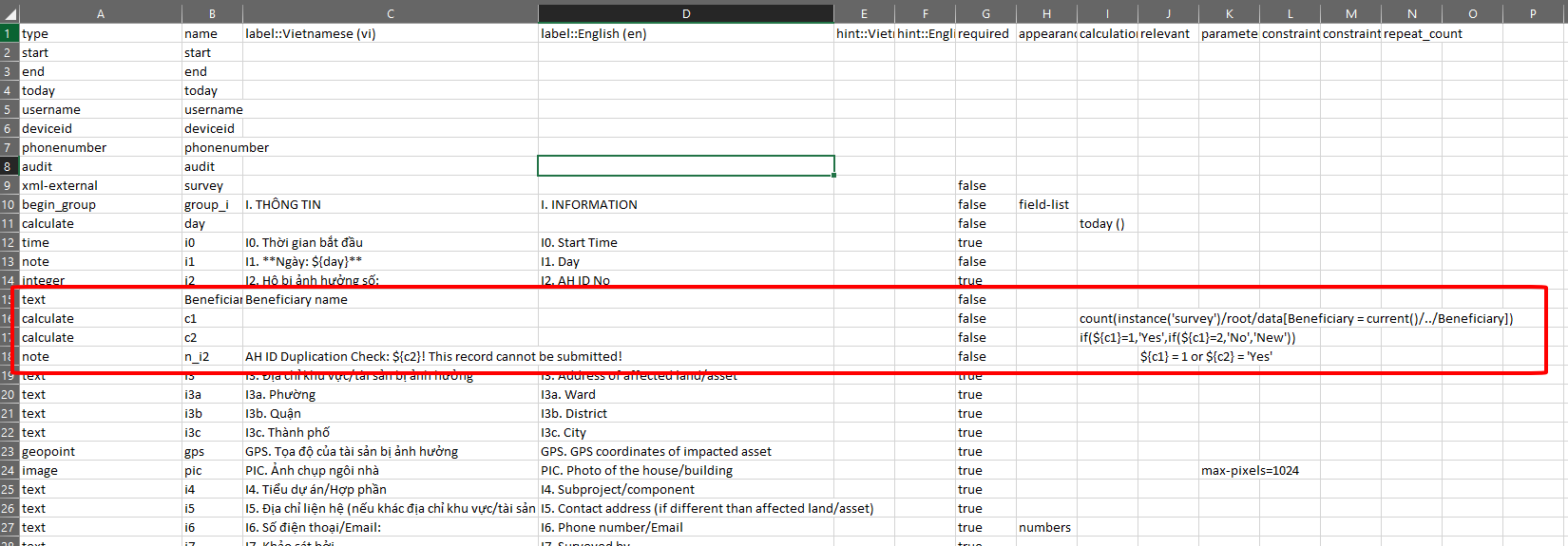Select the "numbers" appearance cell
The image size is (1568, 546).
1044,527
